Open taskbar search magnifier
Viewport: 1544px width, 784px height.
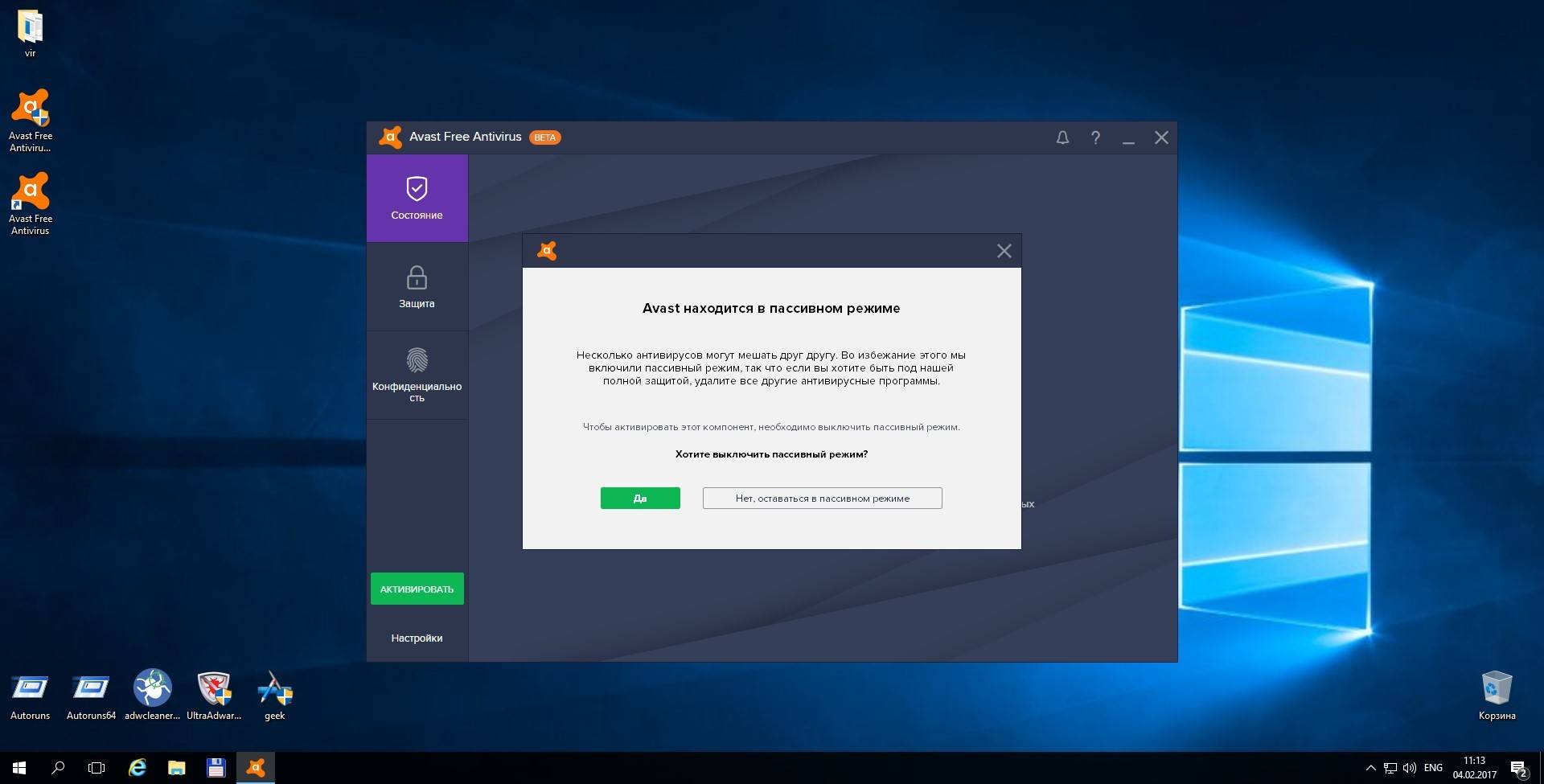(x=58, y=768)
